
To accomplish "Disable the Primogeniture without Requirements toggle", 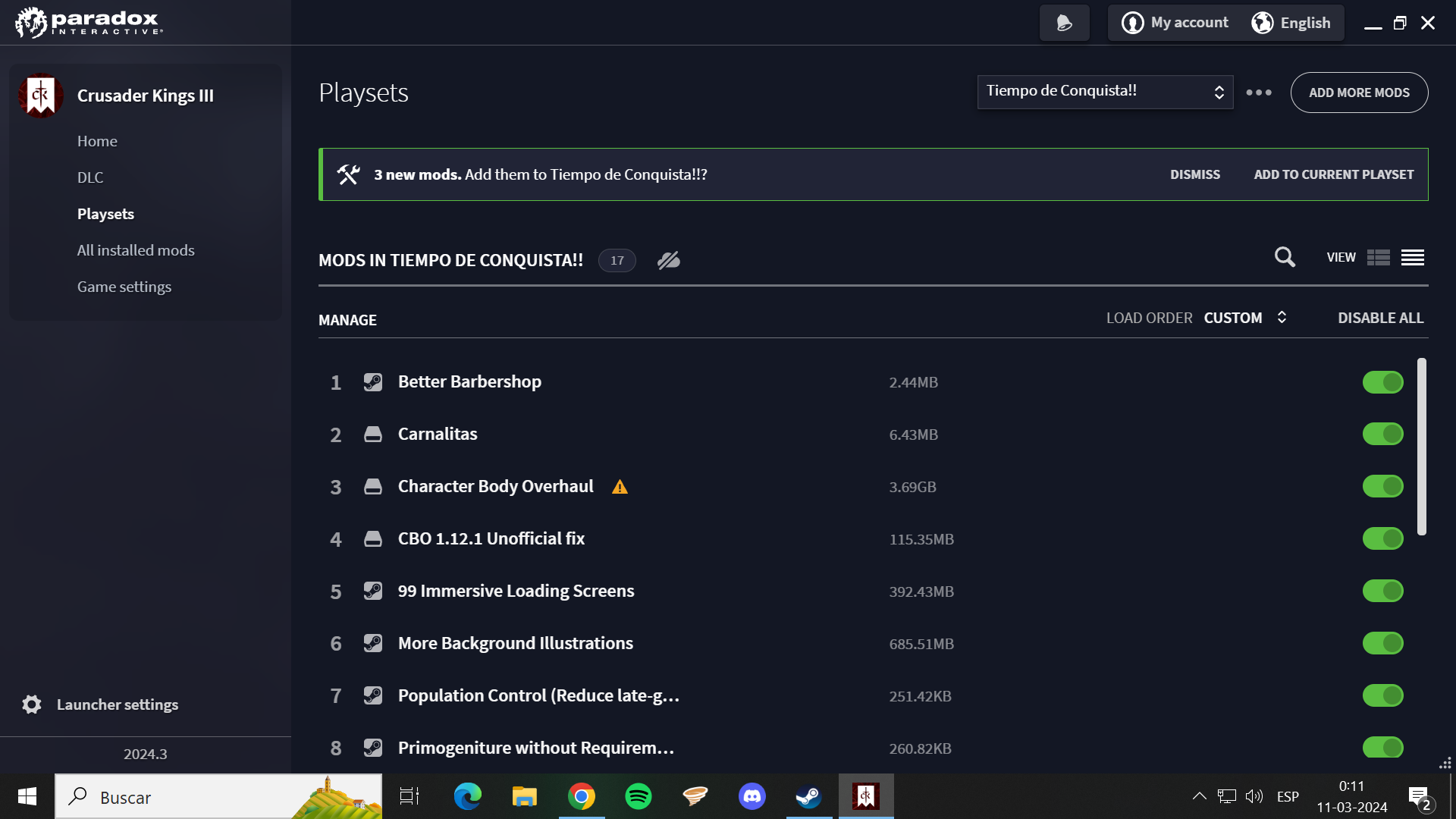I will coord(1383,748).
